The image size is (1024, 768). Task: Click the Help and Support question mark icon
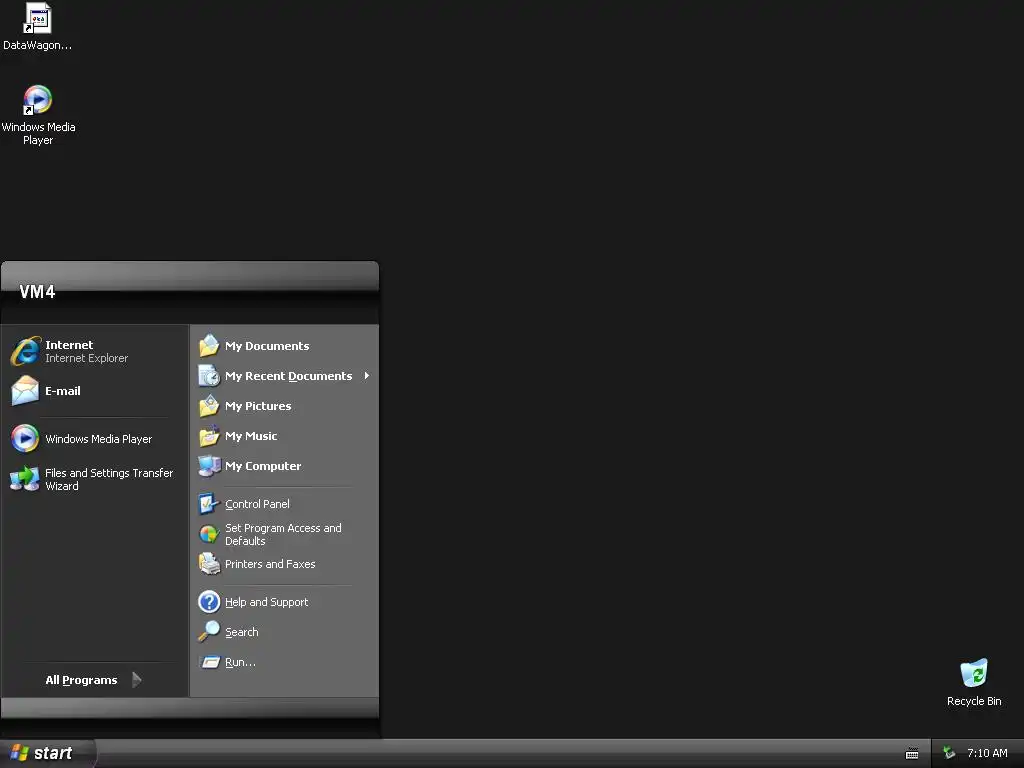pyautogui.click(x=209, y=601)
